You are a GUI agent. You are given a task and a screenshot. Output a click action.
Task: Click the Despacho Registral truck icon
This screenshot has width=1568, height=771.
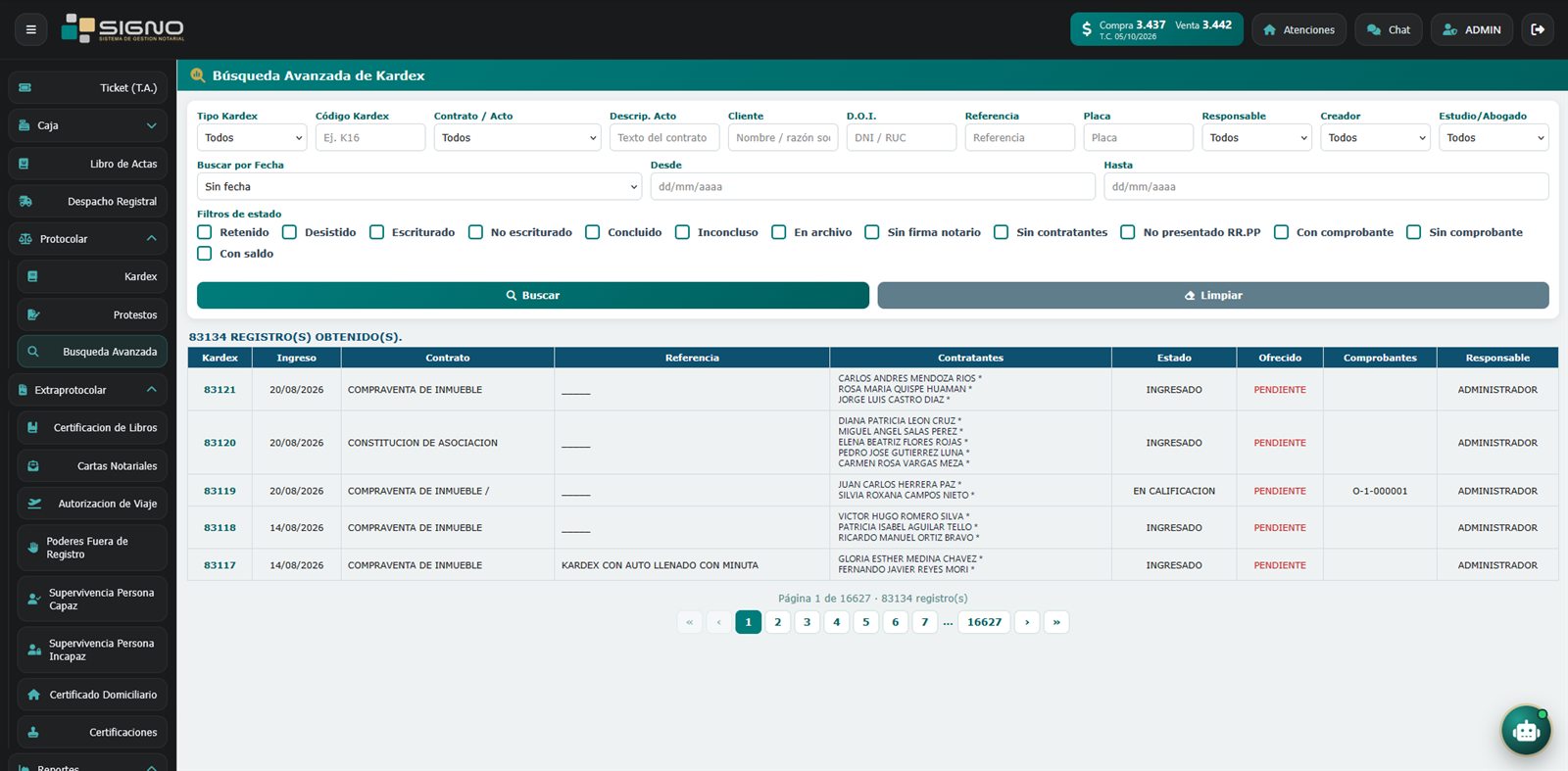point(25,202)
